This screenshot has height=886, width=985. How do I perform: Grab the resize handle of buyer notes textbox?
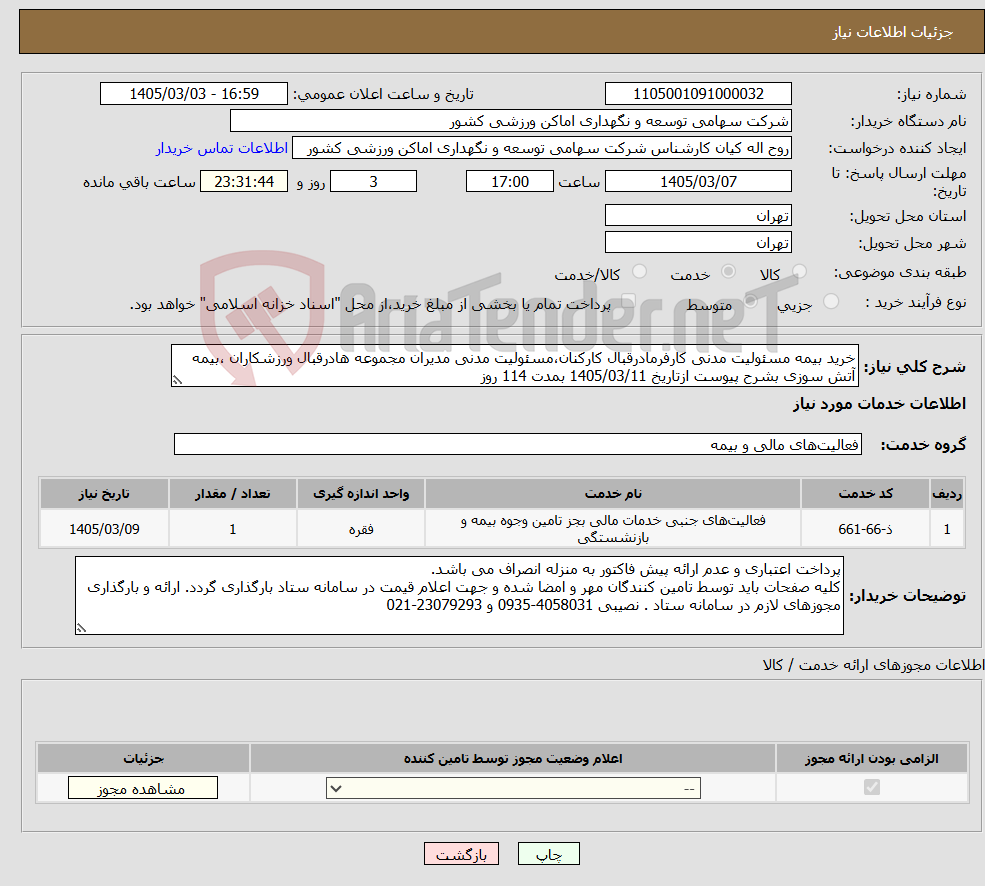pos(81,628)
